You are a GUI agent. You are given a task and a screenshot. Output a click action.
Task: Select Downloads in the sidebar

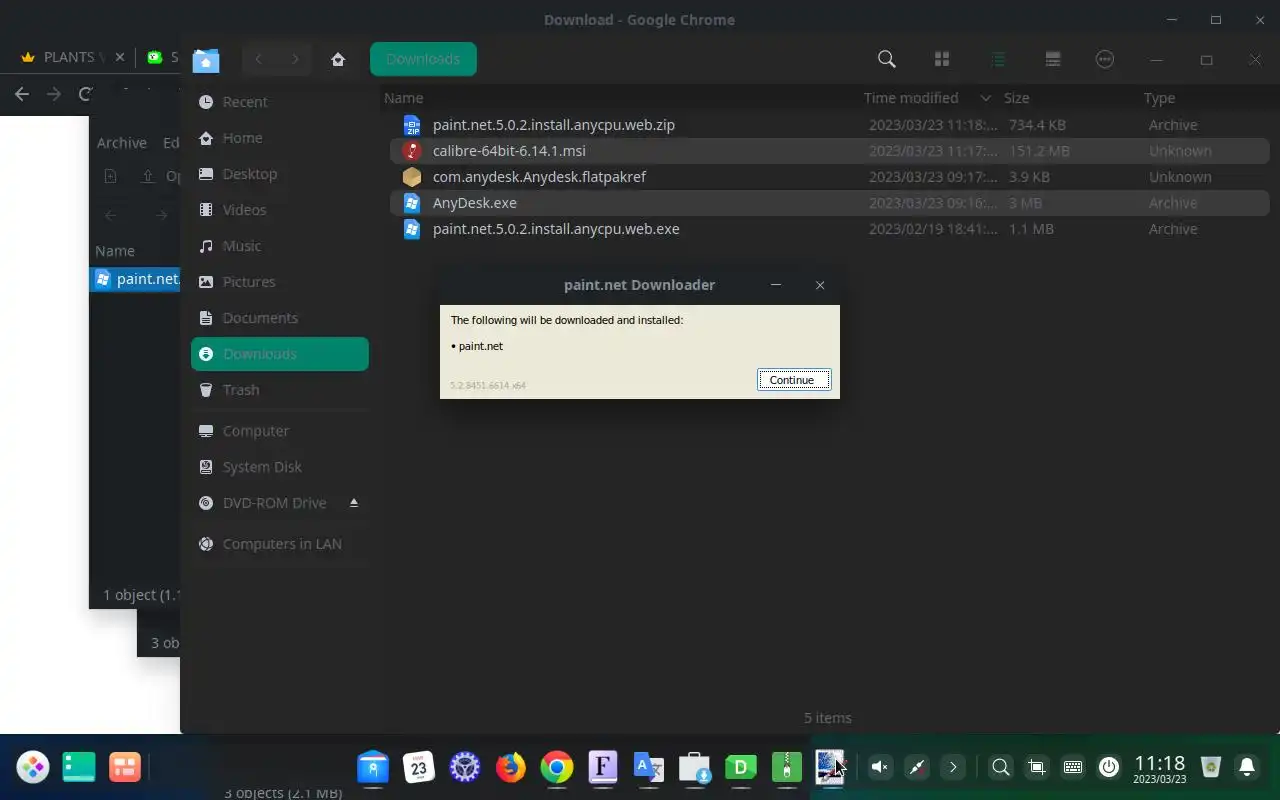tap(280, 354)
